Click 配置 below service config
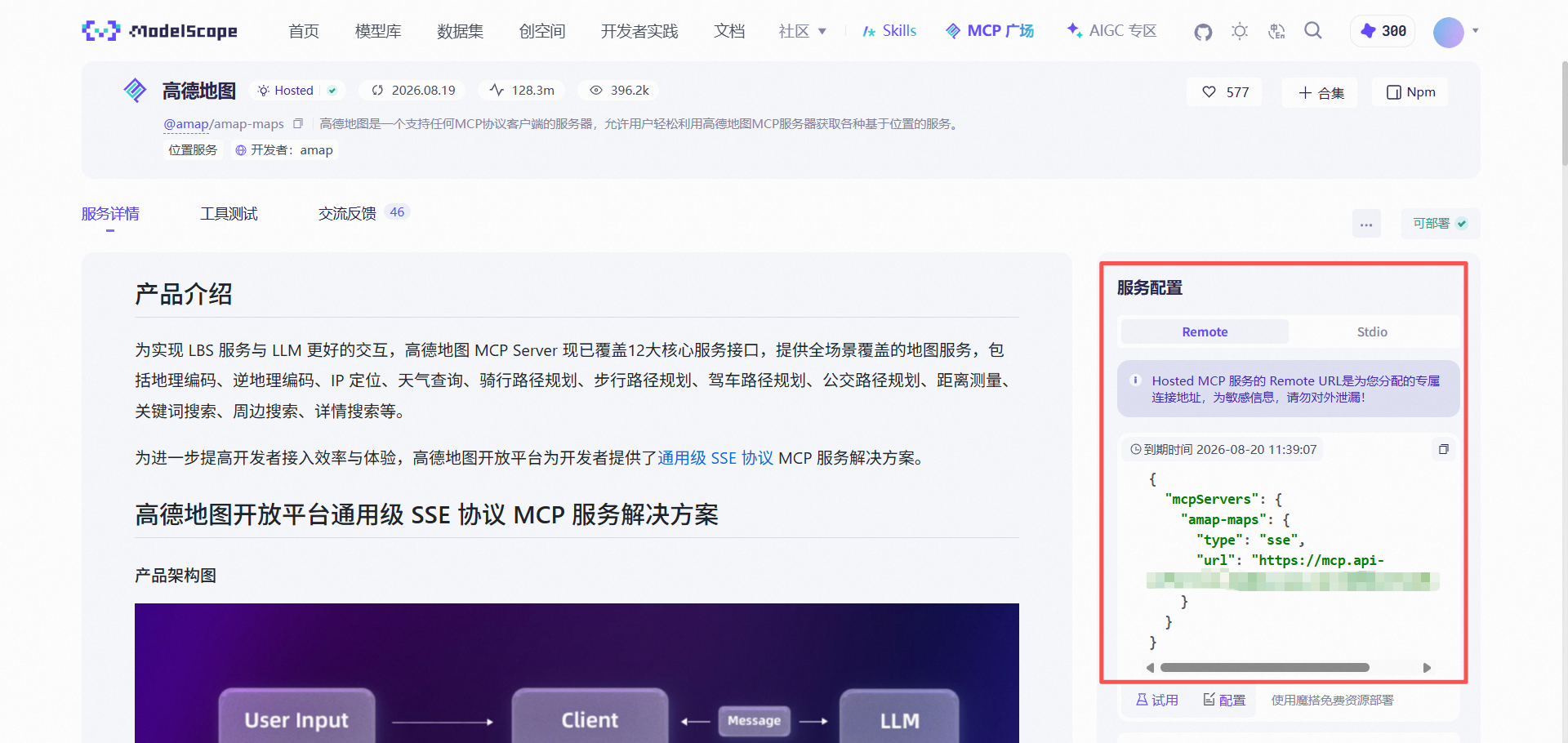This screenshot has width=1568, height=743. pos(1224,700)
